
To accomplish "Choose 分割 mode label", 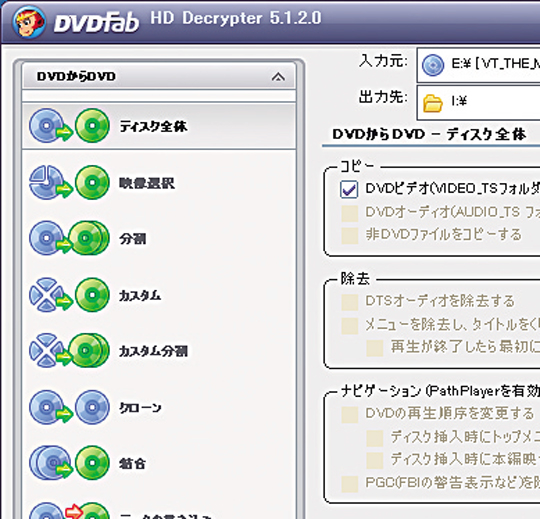I will (x=133, y=239).
